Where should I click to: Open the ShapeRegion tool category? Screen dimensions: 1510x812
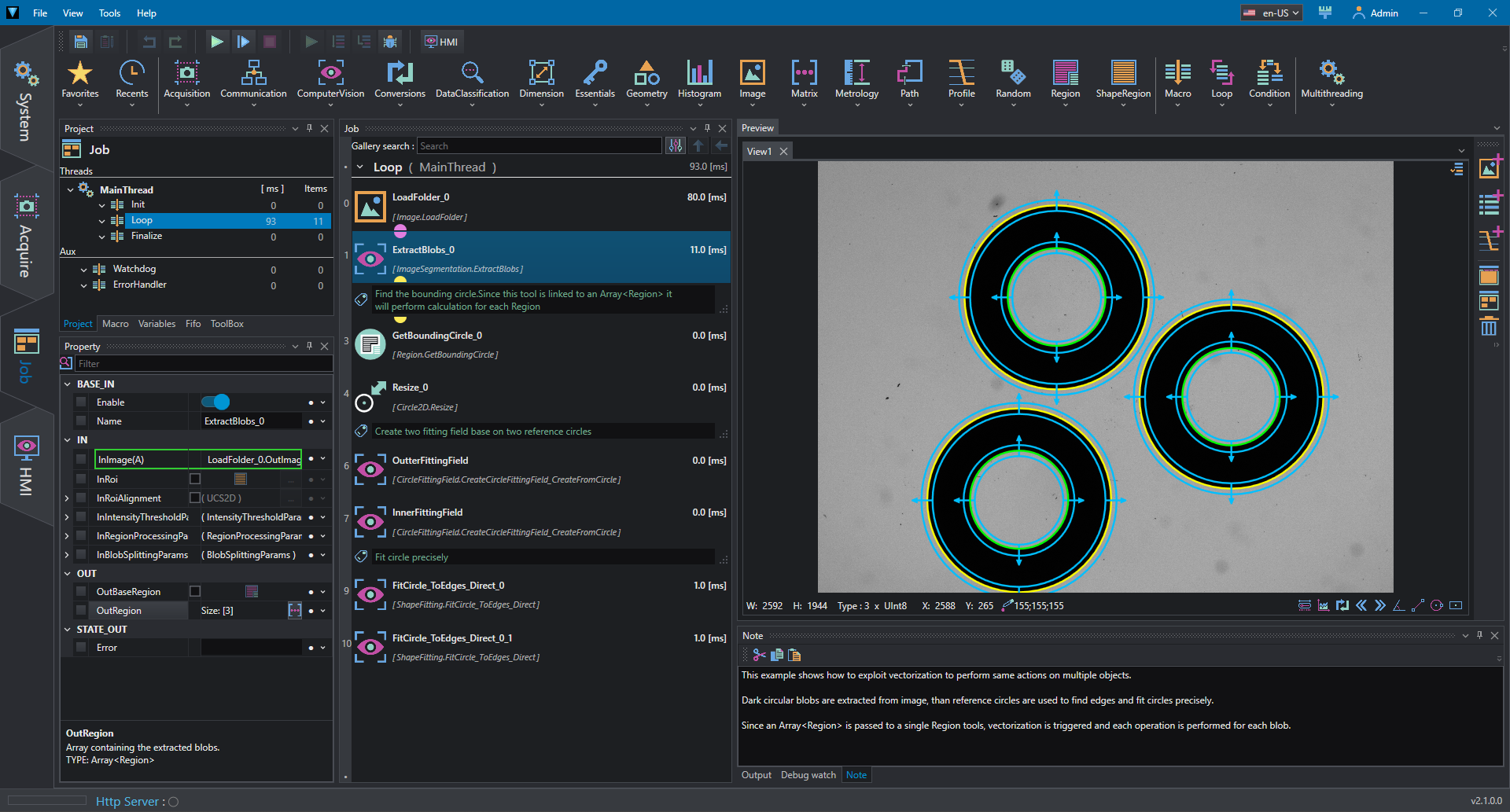click(1123, 80)
